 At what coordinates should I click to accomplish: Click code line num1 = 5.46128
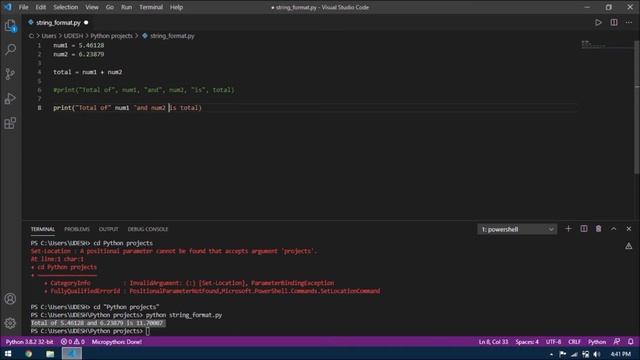[79, 45]
